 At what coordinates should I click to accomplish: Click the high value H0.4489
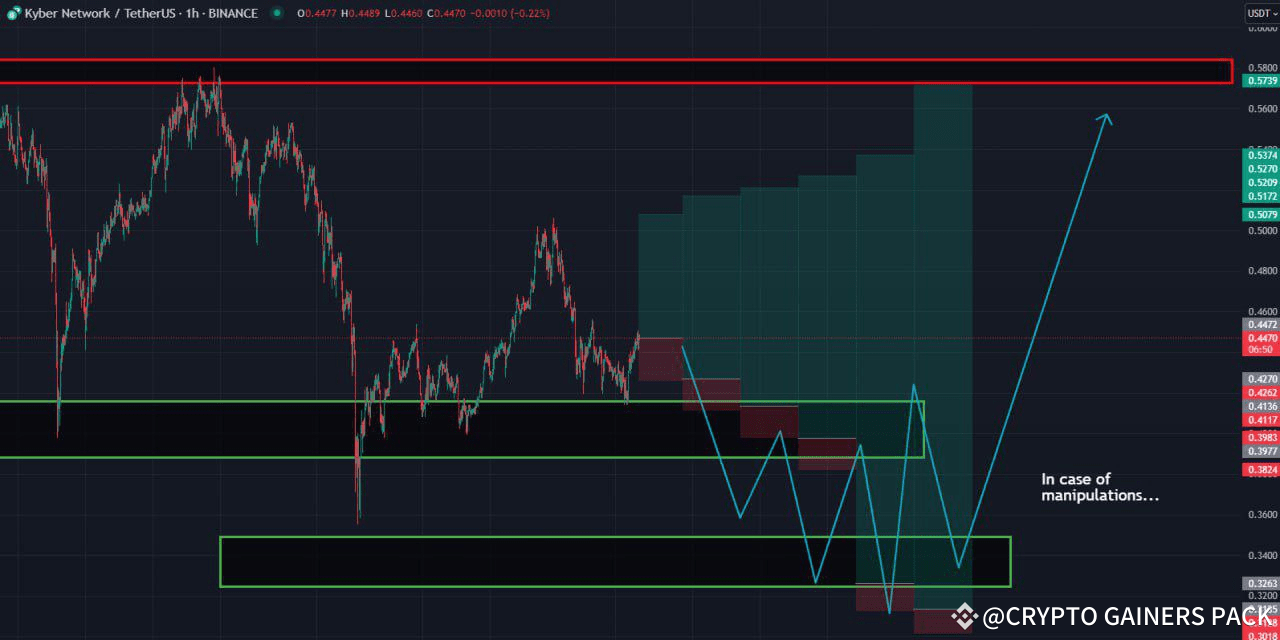[359, 13]
